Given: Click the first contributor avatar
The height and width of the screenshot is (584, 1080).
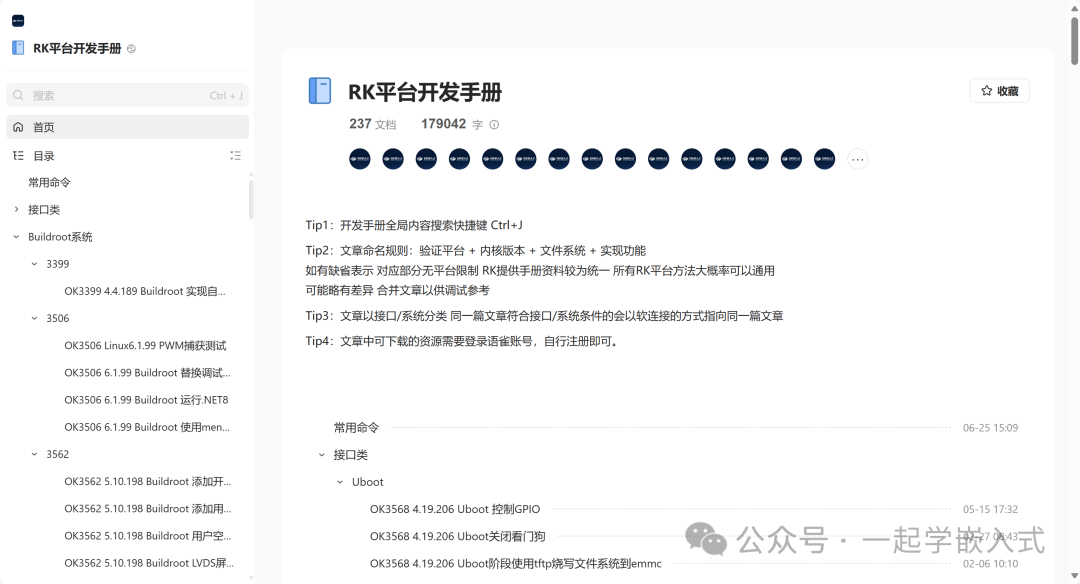Looking at the screenshot, I should [x=360, y=159].
